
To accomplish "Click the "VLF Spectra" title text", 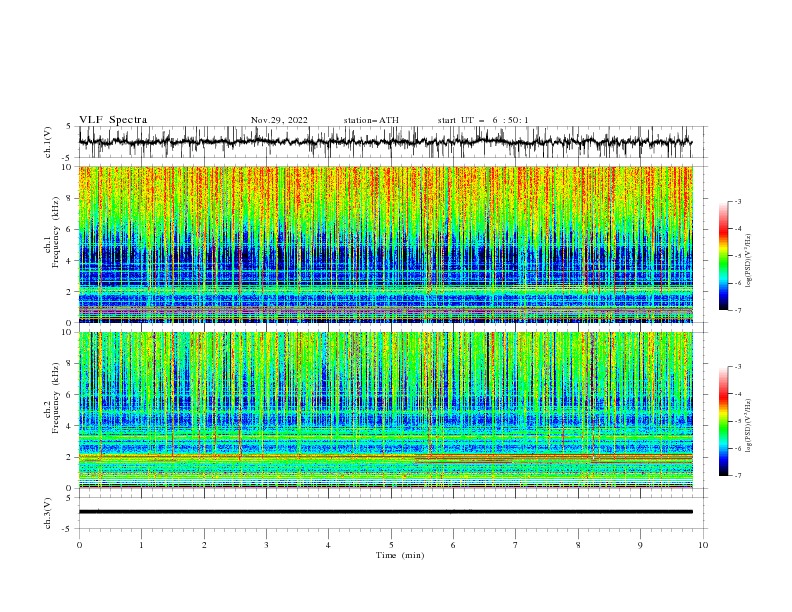I will tap(113, 120).
